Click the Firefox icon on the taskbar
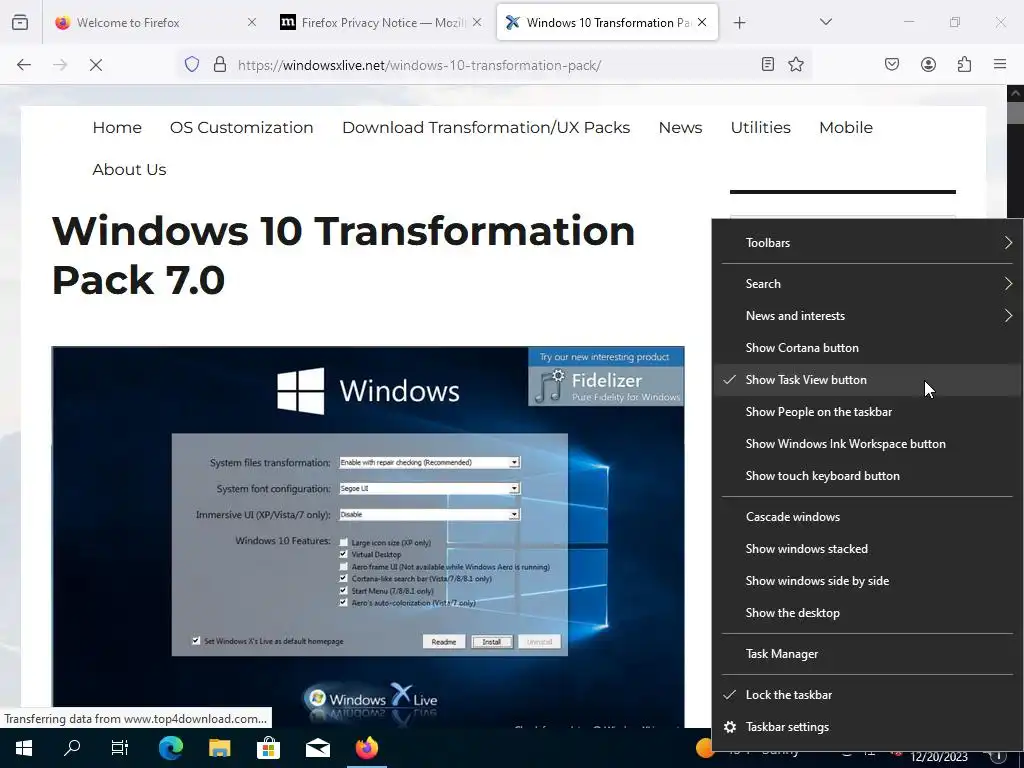1024x768 pixels. click(366, 748)
